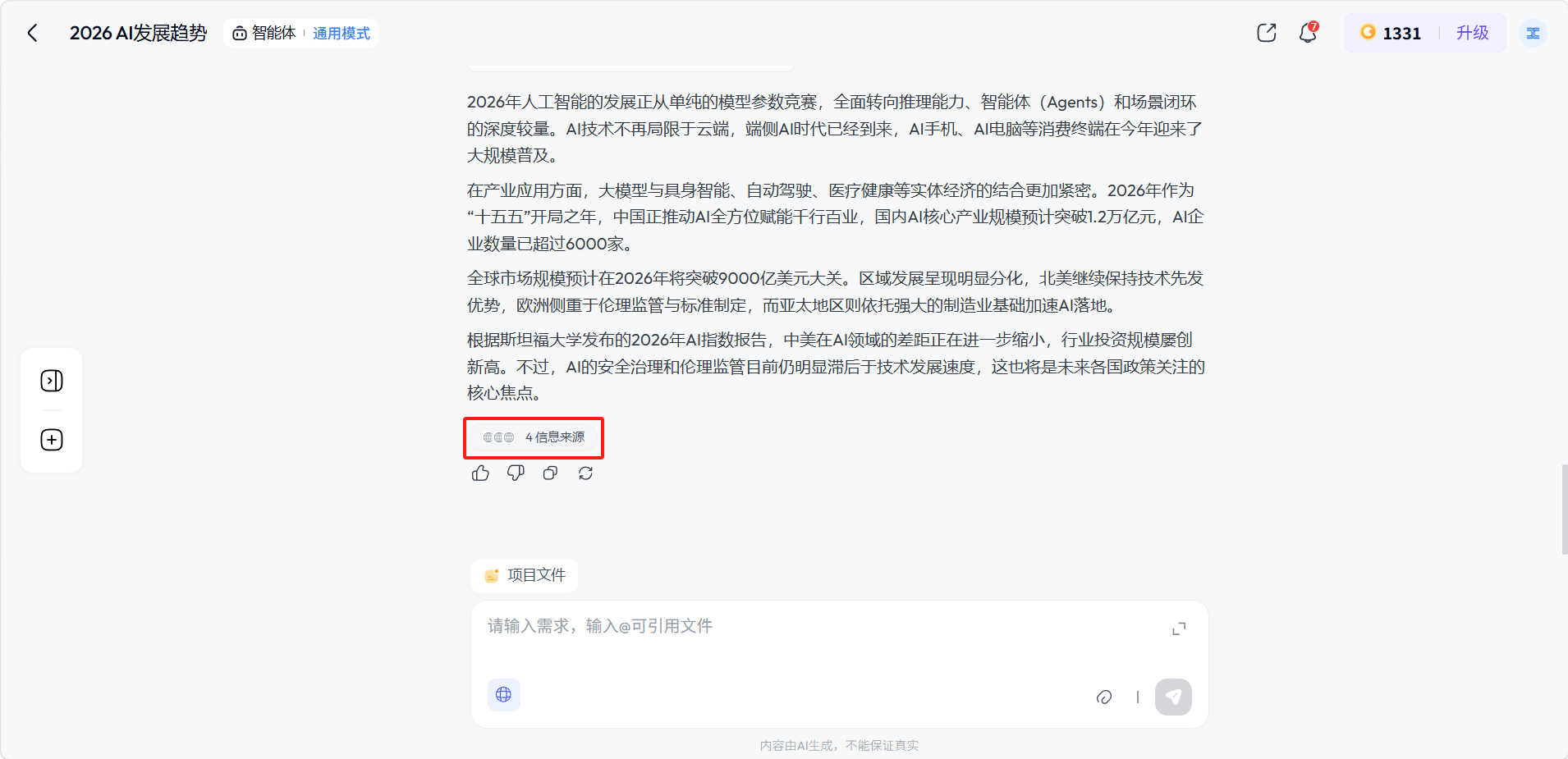Click the gold coin credits icon
1568x759 pixels.
pos(1368,32)
